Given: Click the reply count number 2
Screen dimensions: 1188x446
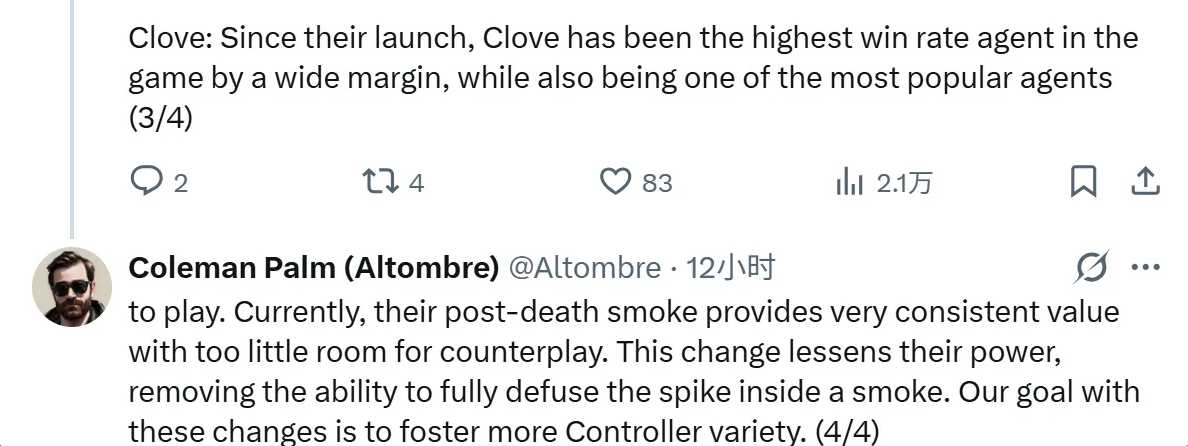Looking at the screenshot, I should coord(181,183).
